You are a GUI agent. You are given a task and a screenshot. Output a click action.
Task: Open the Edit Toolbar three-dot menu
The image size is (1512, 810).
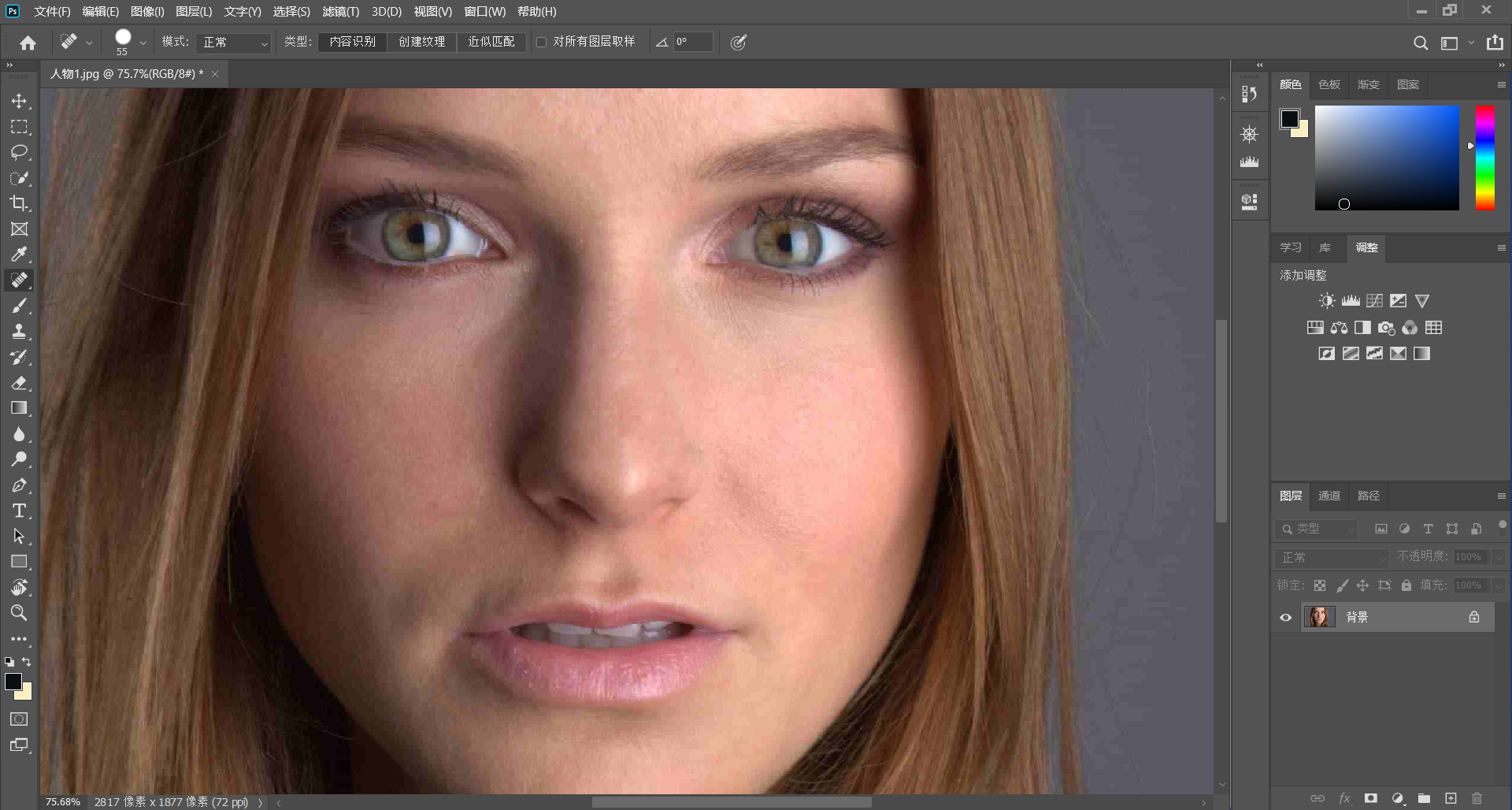coord(19,639)
